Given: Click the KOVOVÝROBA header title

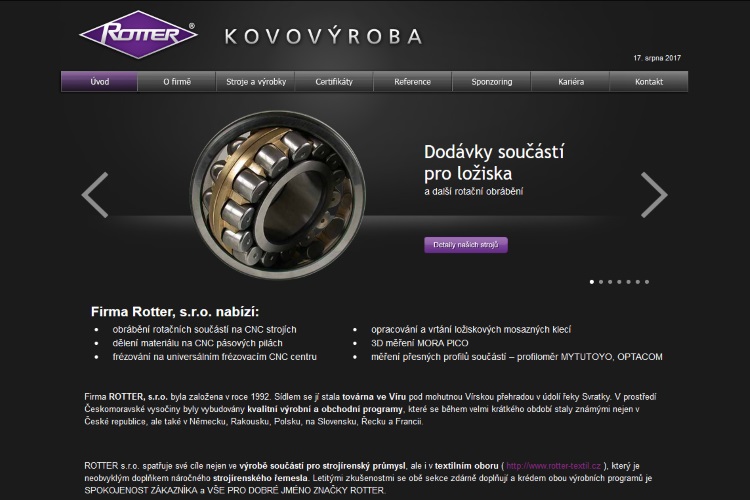Looking at the screenshot, I should pos(324,36).
